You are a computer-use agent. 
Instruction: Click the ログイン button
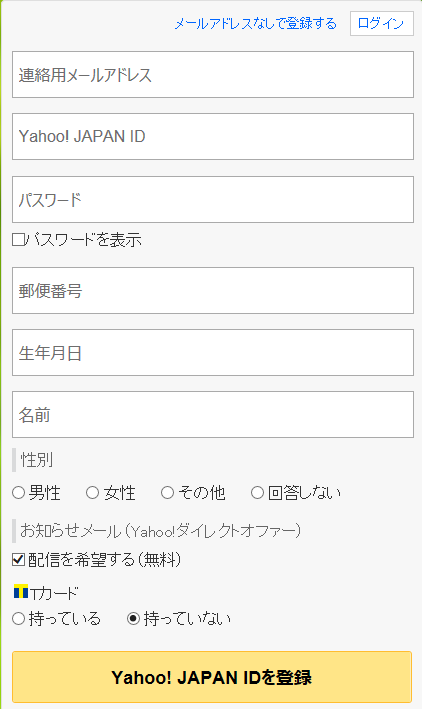[382, 24]
